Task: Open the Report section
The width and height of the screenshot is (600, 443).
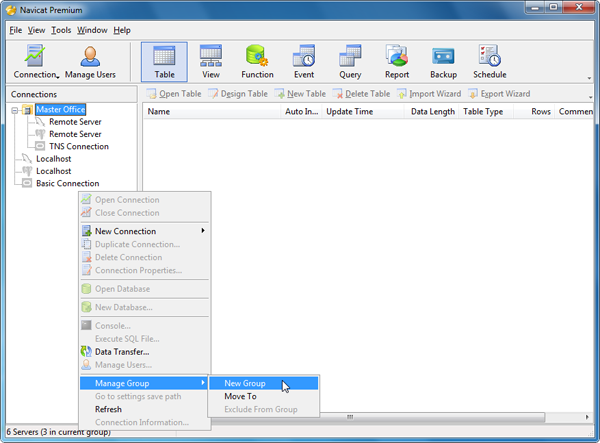Action: tap(397, 62)
